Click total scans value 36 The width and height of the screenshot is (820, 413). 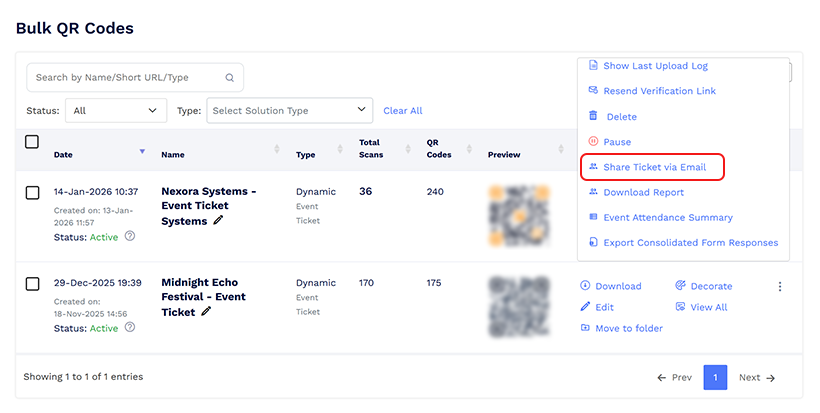[x=366, y=191]
